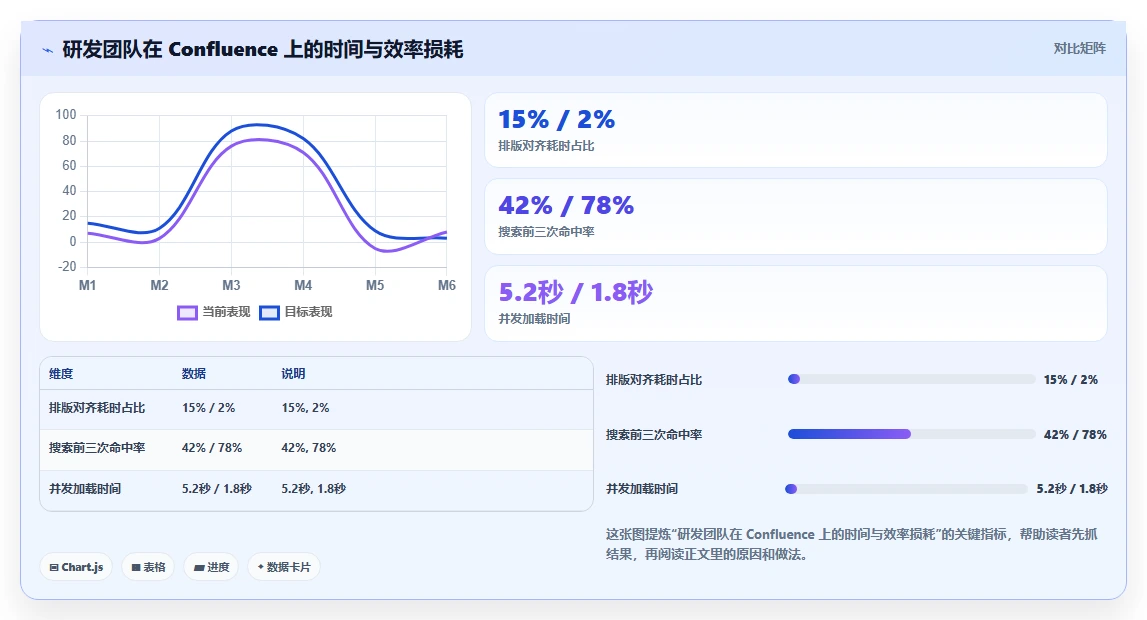
Task: Click the 数据 column header
Action: click(x=194, y=374)
